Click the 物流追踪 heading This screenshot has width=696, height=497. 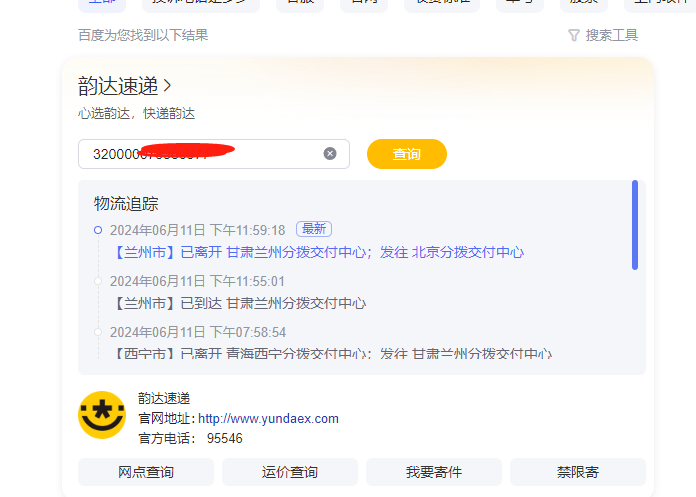pos(126,204)
